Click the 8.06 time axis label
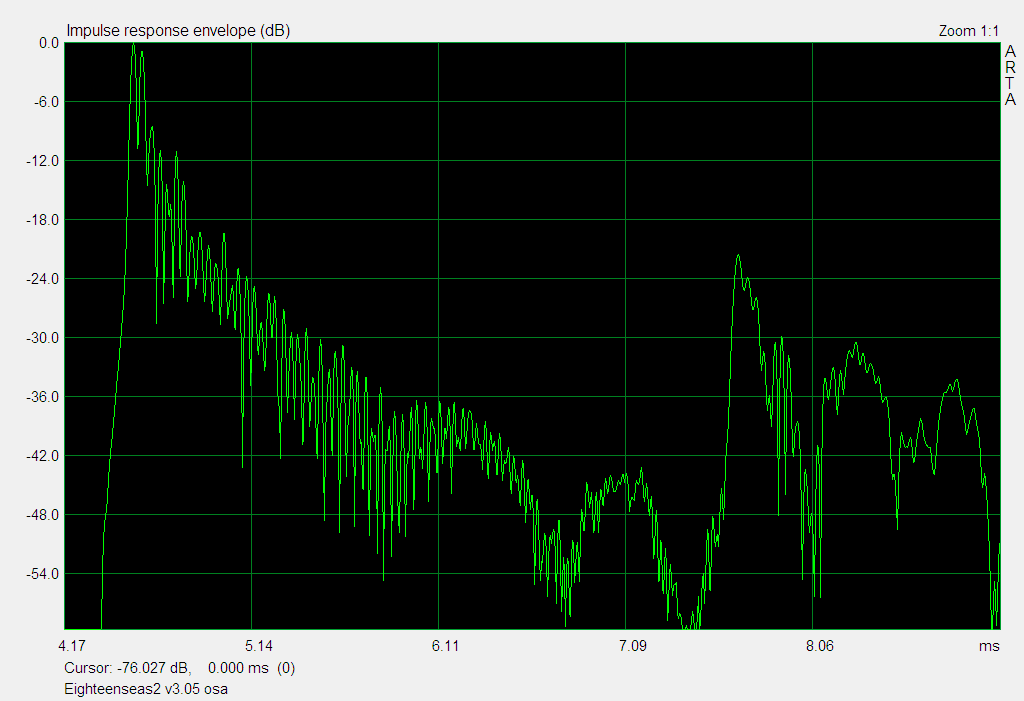Image resolution: width=1024 pixels, height=701 pixels. point(820,646)
